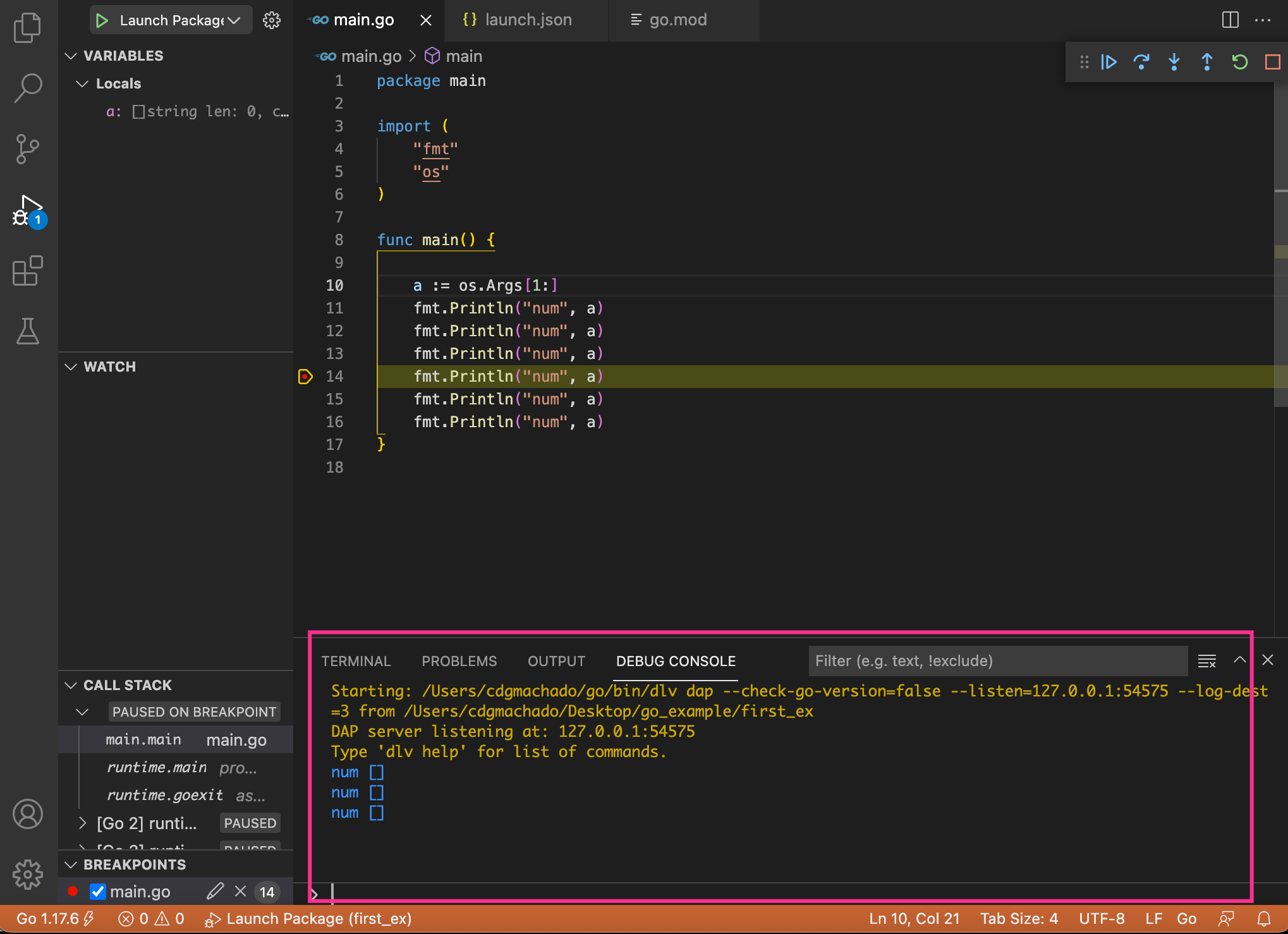Open errors and warnings count in status bar

151,919
